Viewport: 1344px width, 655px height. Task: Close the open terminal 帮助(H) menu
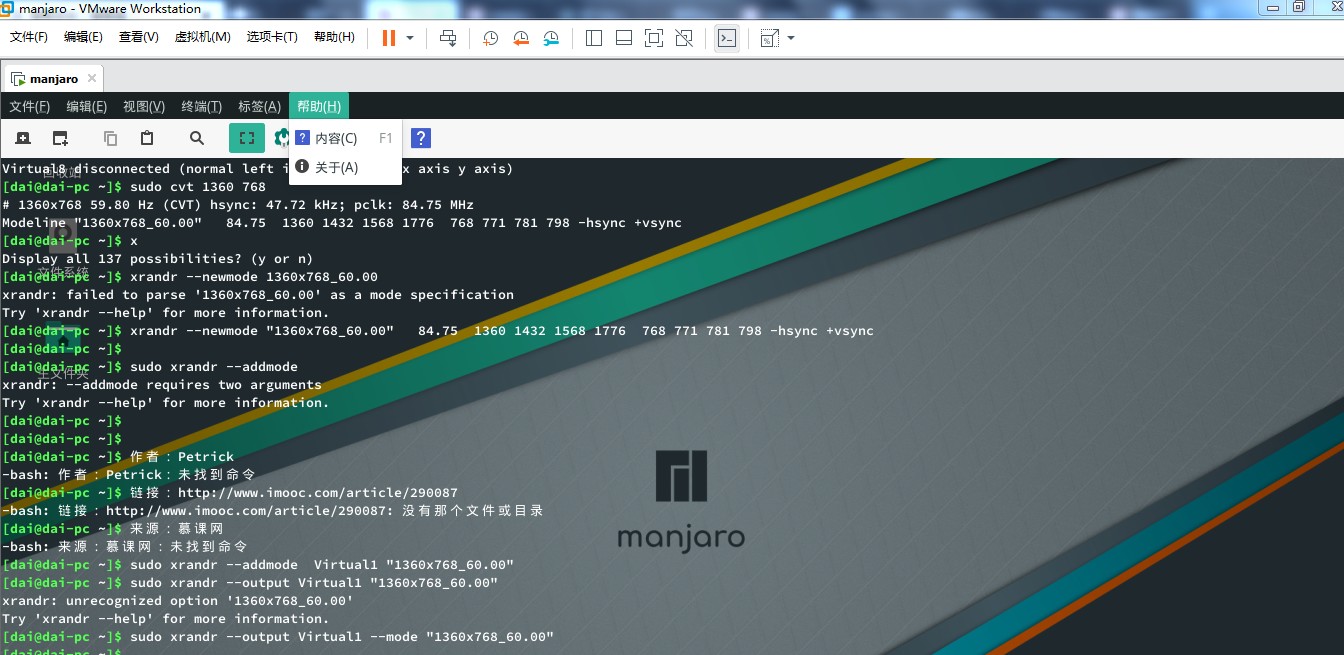[319, 106]
